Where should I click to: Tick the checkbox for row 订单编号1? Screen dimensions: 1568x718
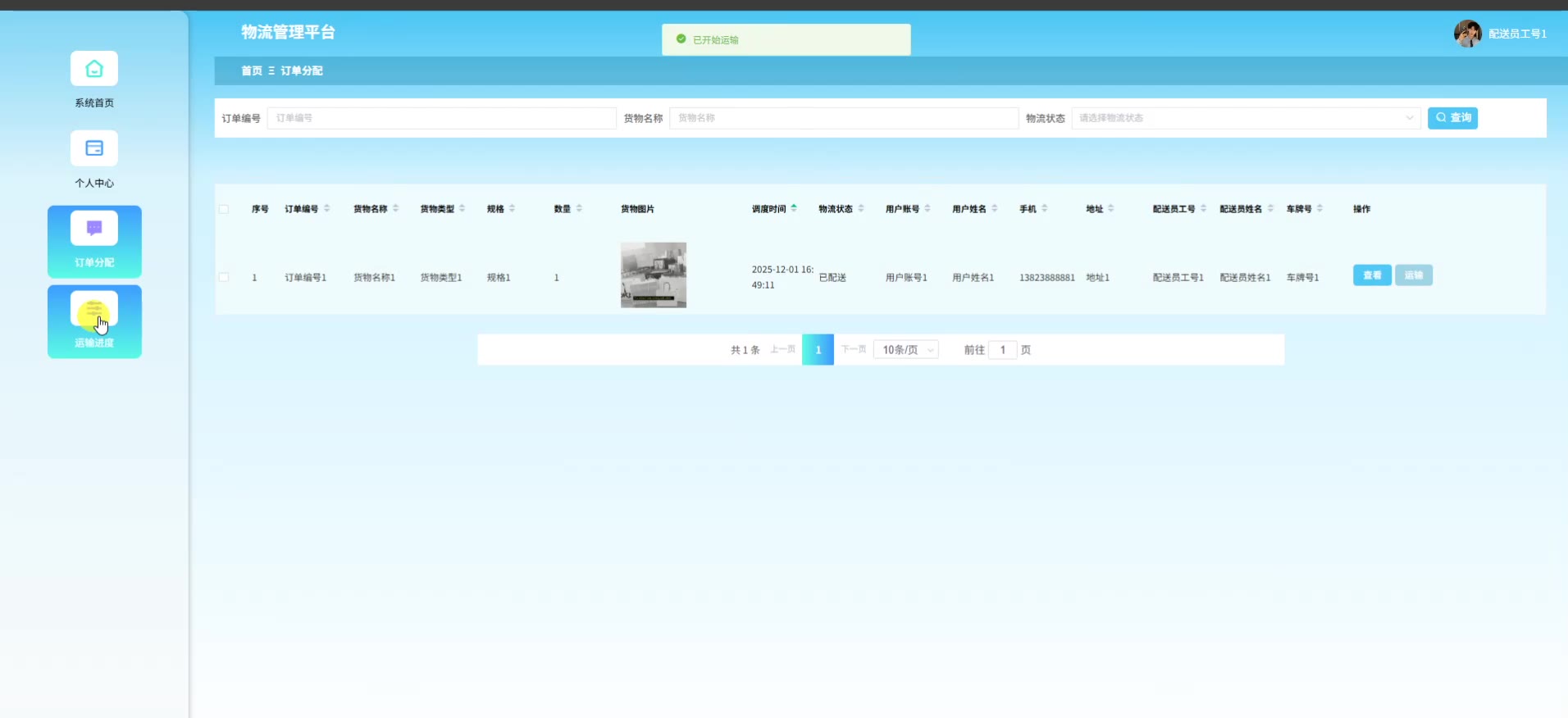(224, 277)
